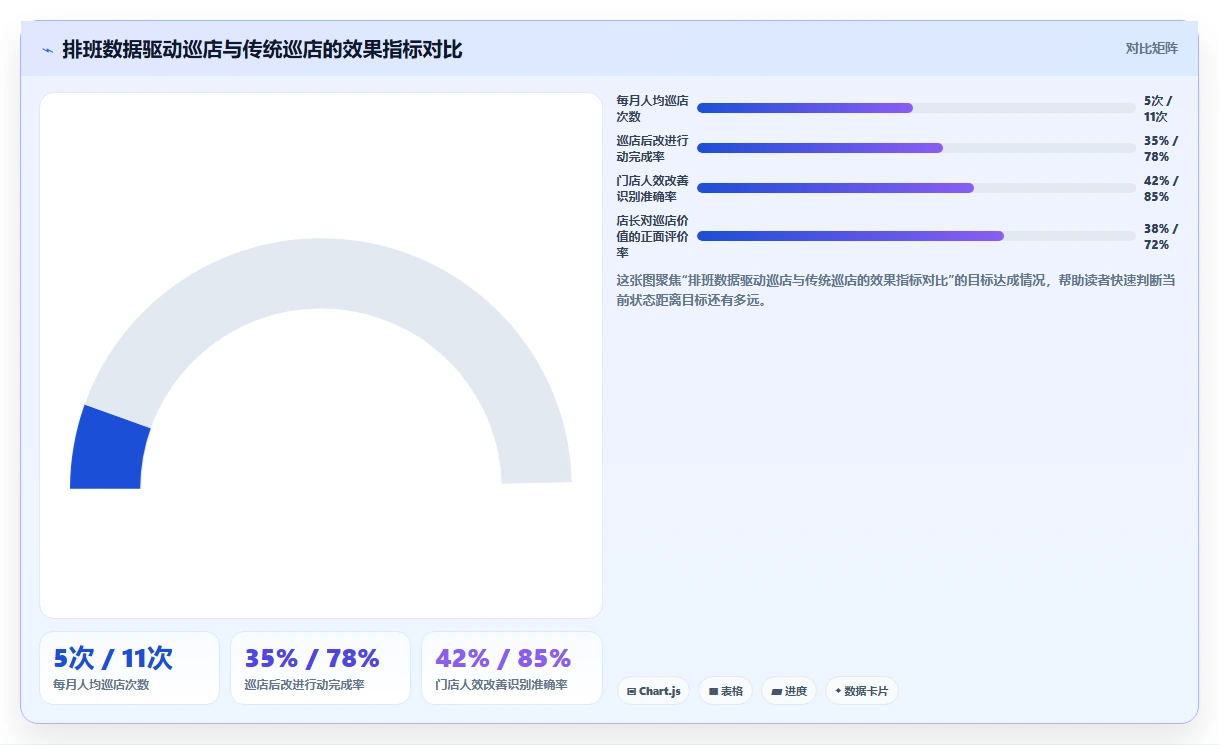This screenshot has height=745, width=1219.
Task: Click the 门店人效改善识别准确率 progress bar
Action: (916, 188)
